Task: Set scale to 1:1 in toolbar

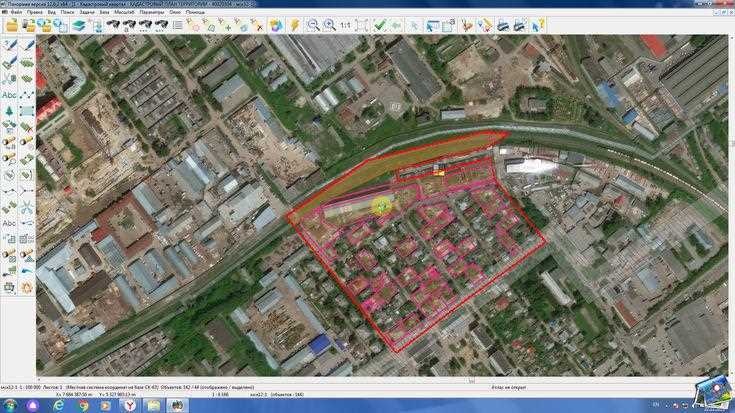Action: click(346, 25)
